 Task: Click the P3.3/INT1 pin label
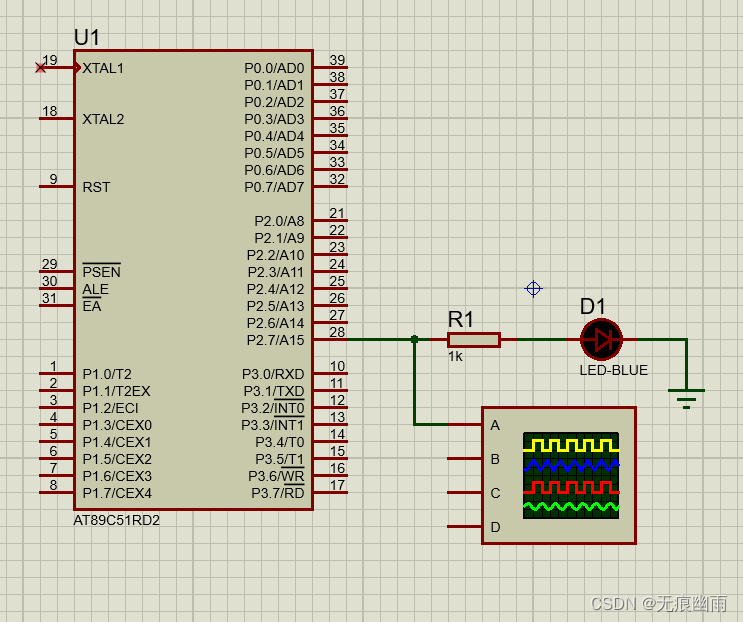(273, 425)
